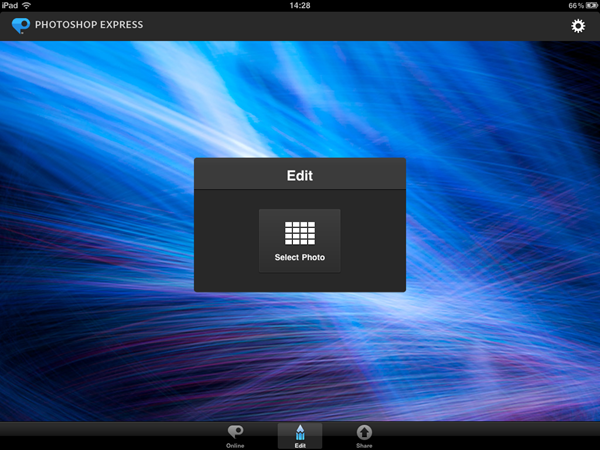Switch to the Online tab
Screen dimensions: 600x450
(235, 436)
